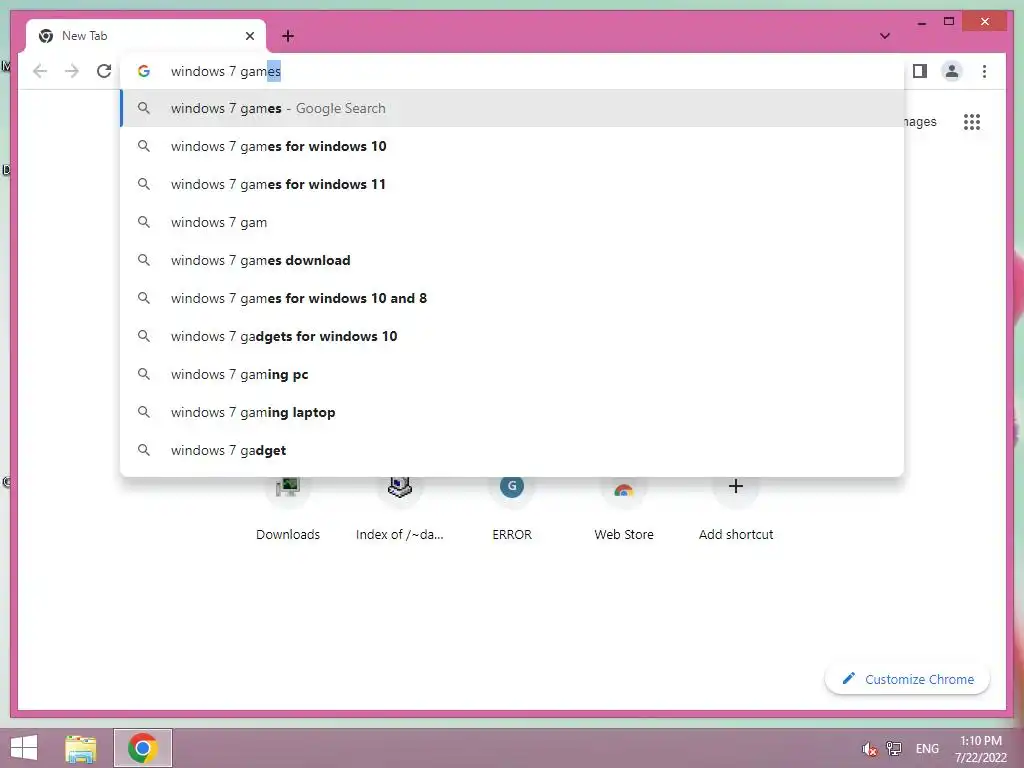Open the Downloads shortcut
The height and width of the screenshot is (768, 1024).
point(287,509)
